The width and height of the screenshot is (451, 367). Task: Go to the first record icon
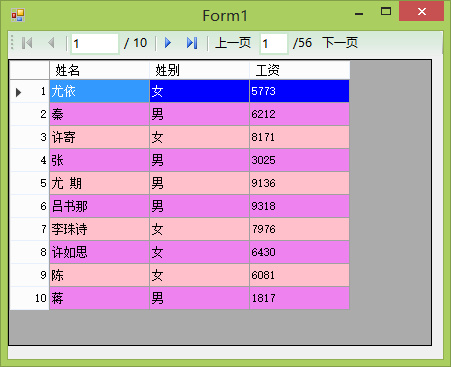pyautogui.click(x=27, y=43)
